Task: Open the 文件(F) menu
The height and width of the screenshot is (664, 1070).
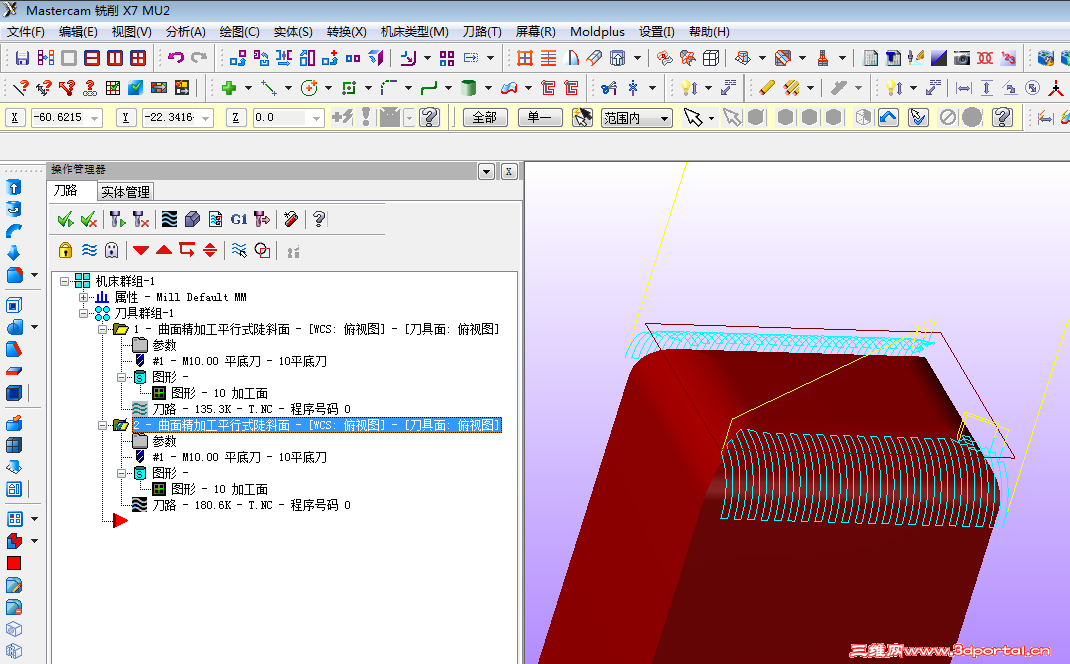Action: [x=25, y=31]
